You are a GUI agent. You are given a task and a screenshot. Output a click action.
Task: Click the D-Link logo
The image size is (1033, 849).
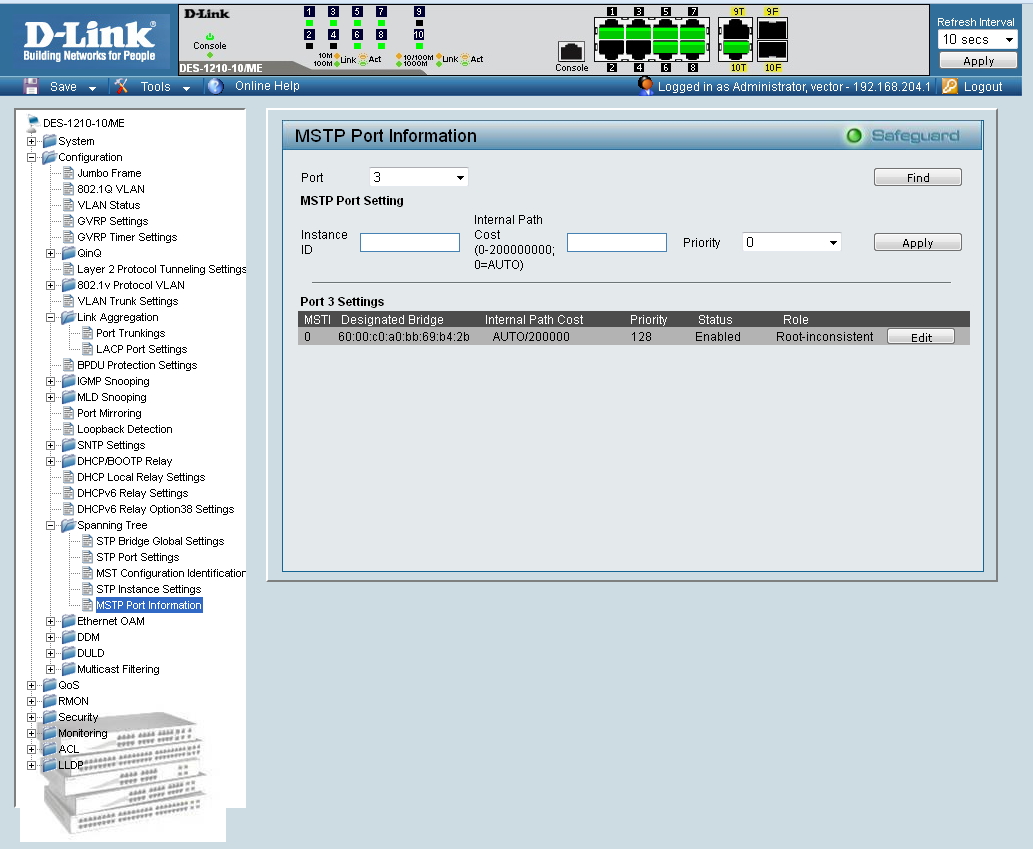pos(89,38)
